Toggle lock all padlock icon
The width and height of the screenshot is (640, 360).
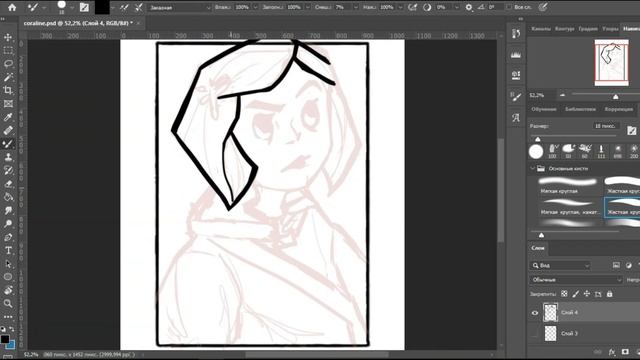tap(609, 294)
